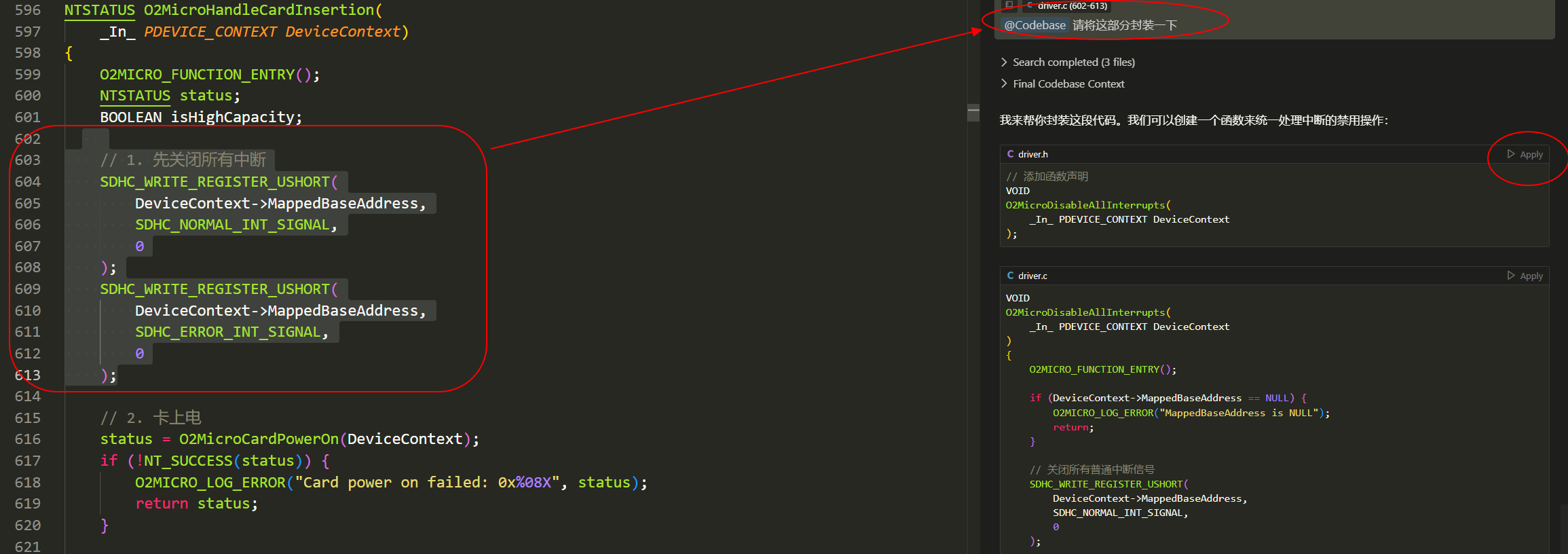This screenshot has width=1568, height=554.
Task: Open the driver.c file name in code block header
Action: (1032, 276)
